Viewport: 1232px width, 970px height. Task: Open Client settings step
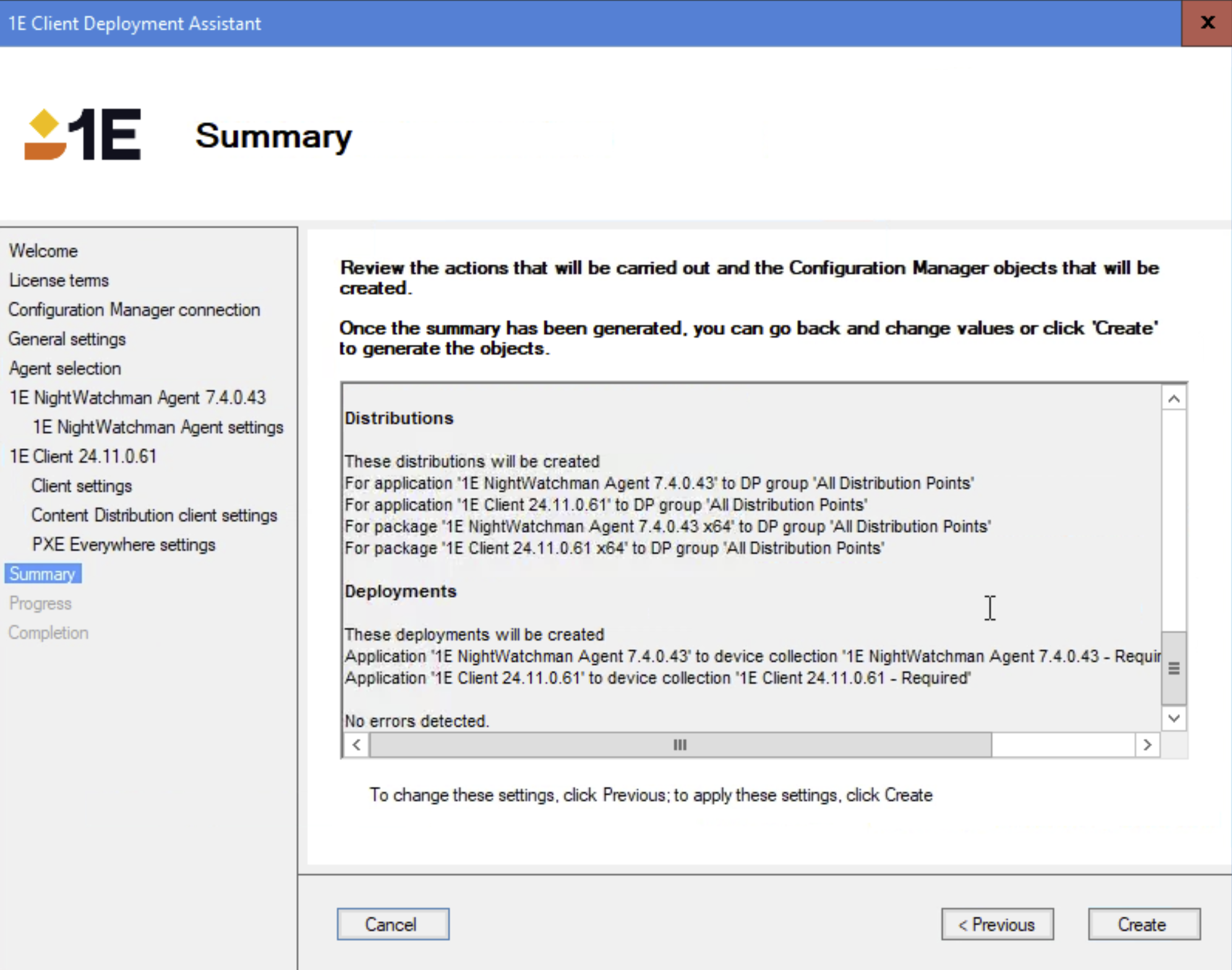[82, 486]
